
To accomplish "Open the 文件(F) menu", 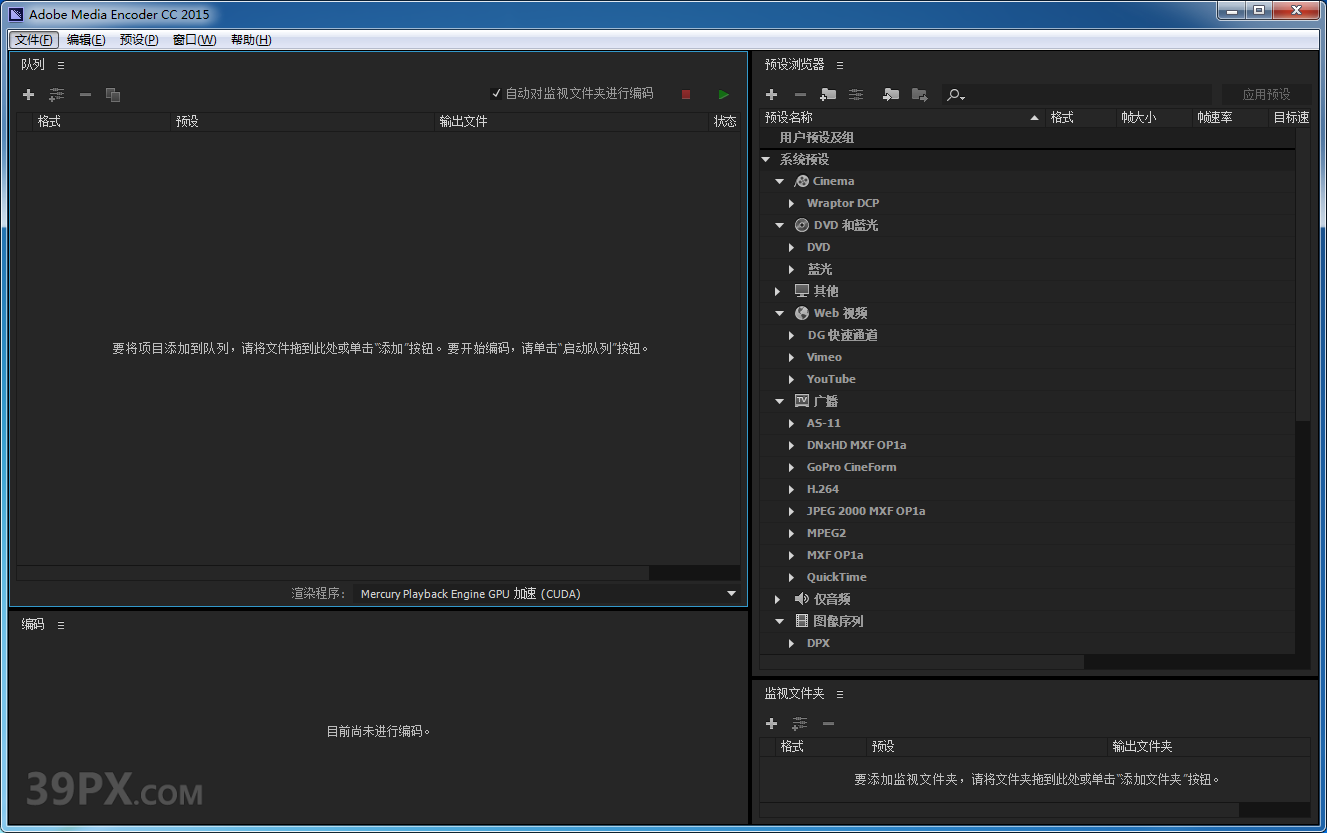I will point(34,40).
